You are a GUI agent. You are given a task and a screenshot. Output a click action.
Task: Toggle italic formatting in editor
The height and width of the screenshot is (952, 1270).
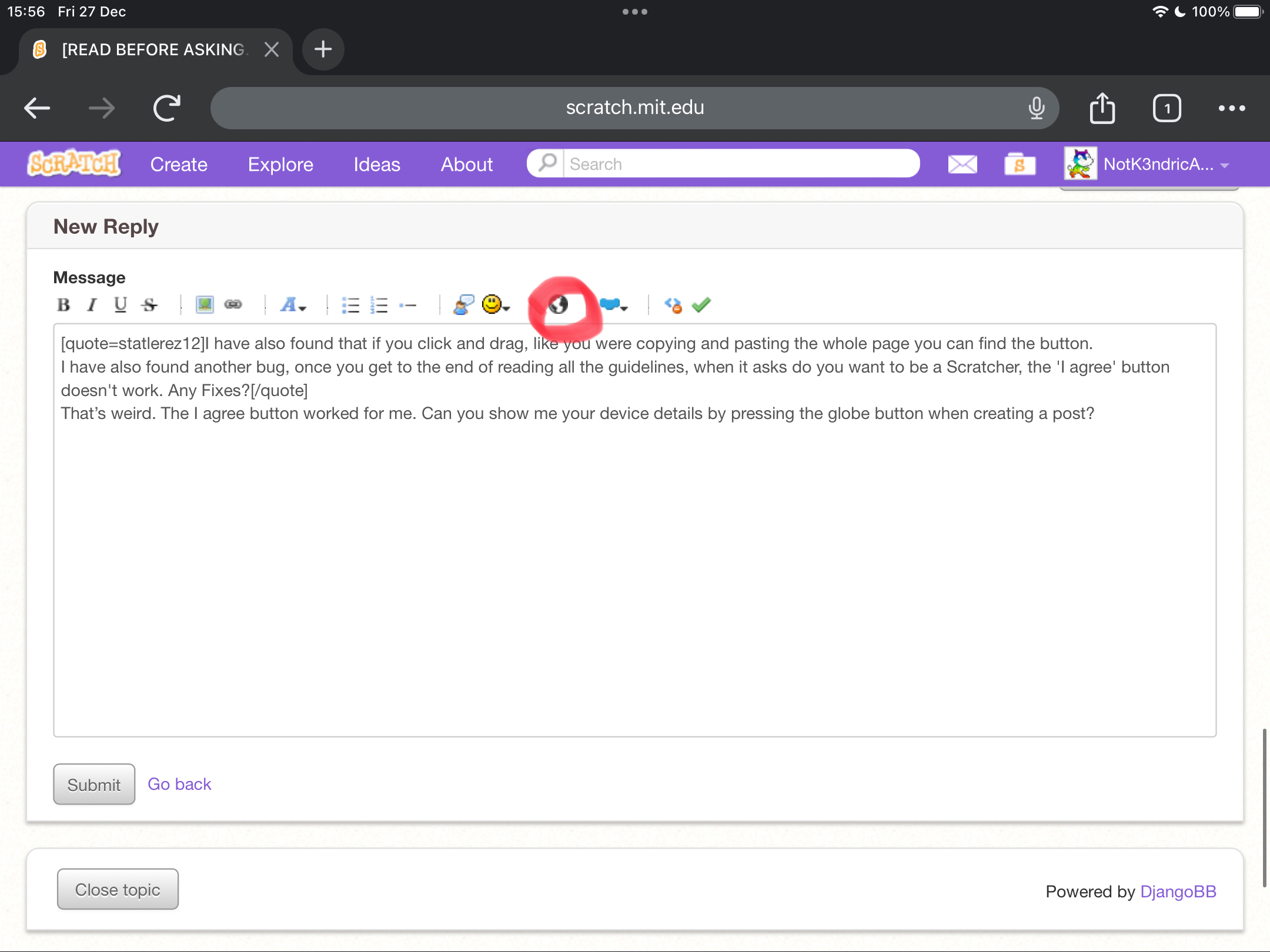[x=92, y=304]
